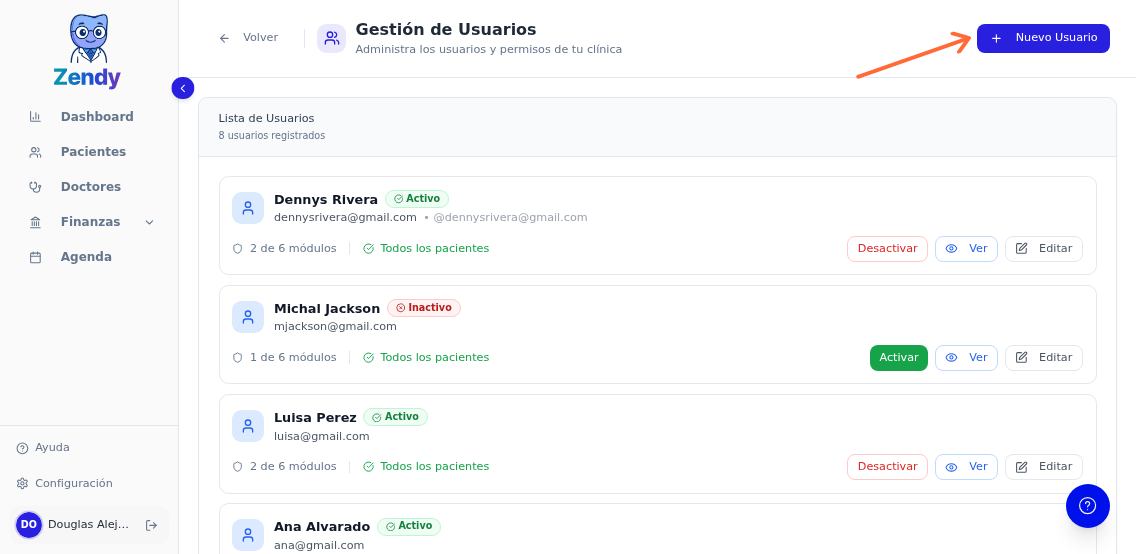Click the email mjackson@gmail.com
Viewport: 1136px width, 554px height.
(335, 327)
